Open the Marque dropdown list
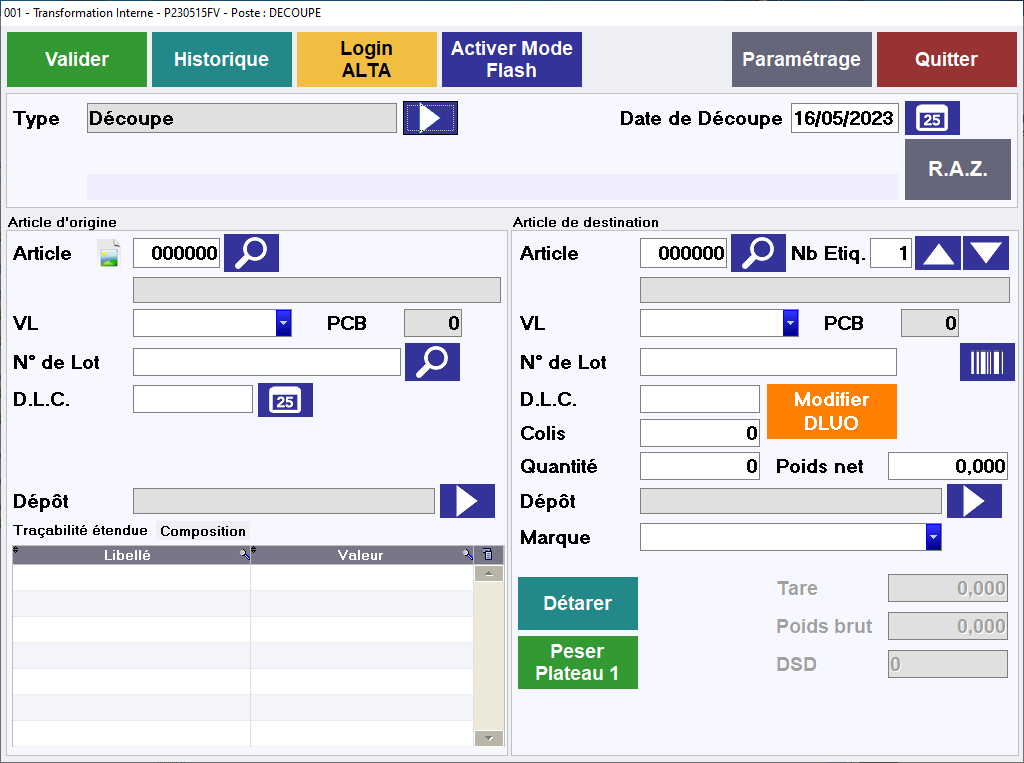 [933, 538]
